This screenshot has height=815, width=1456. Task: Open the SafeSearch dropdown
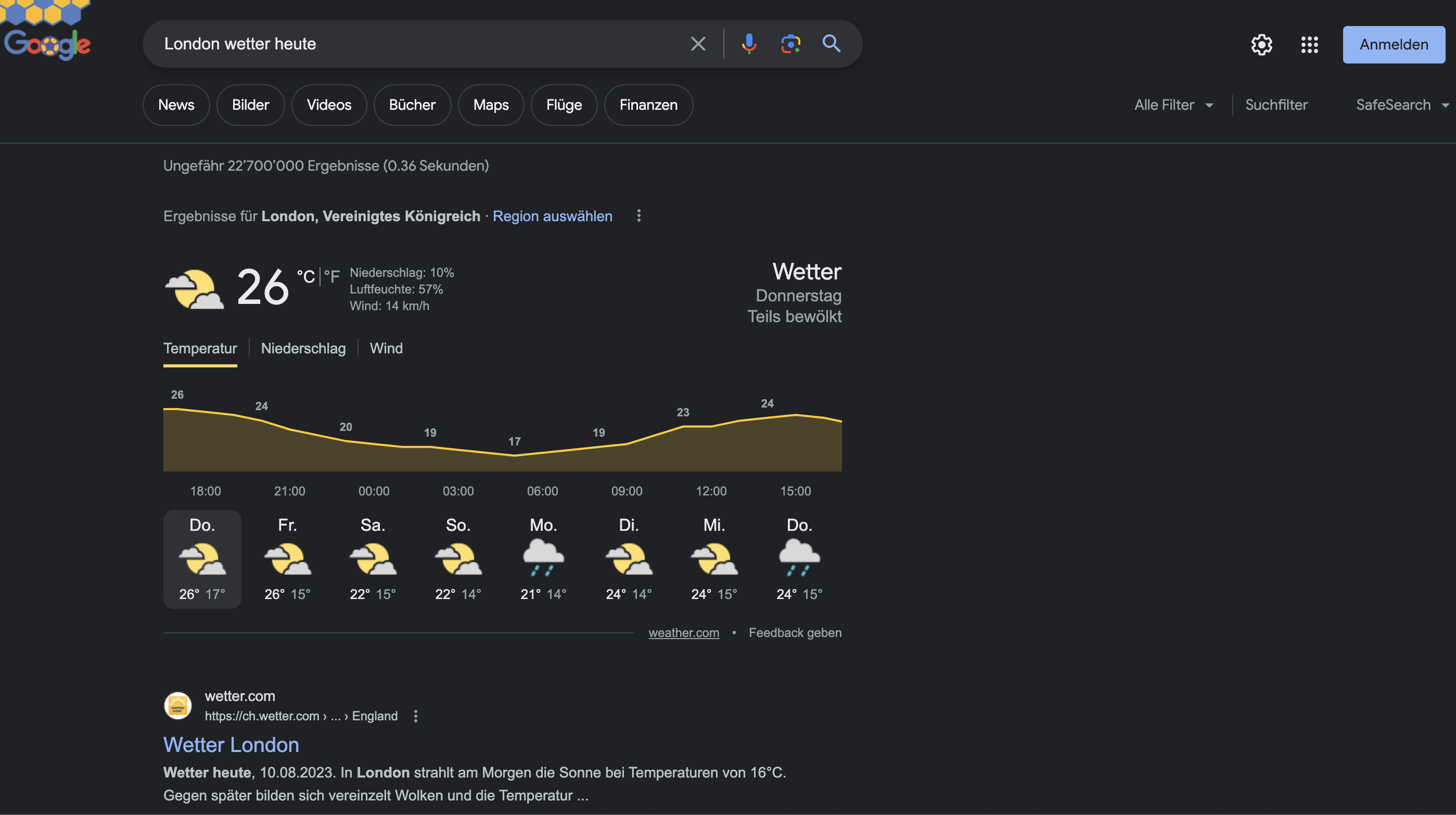pyautogui.click(x=1402, y=105)
